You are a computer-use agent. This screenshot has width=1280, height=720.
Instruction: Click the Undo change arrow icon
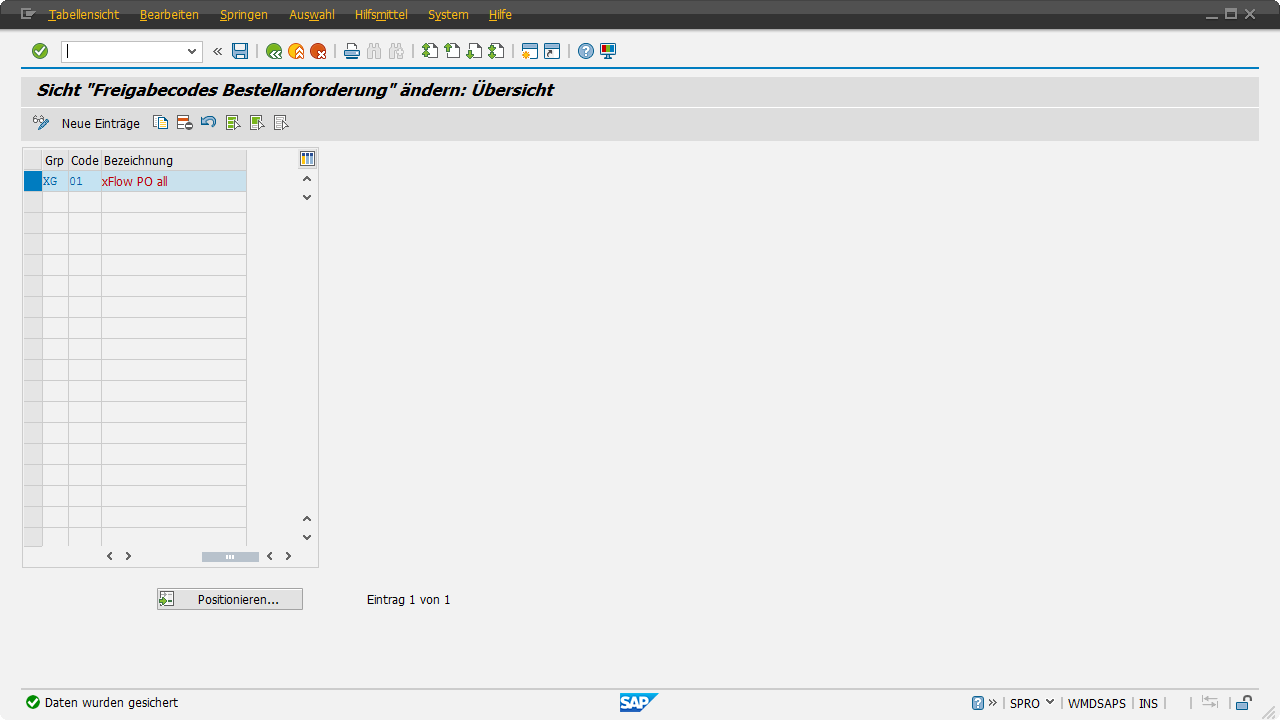pyautogui.click(x=208, y=123)
